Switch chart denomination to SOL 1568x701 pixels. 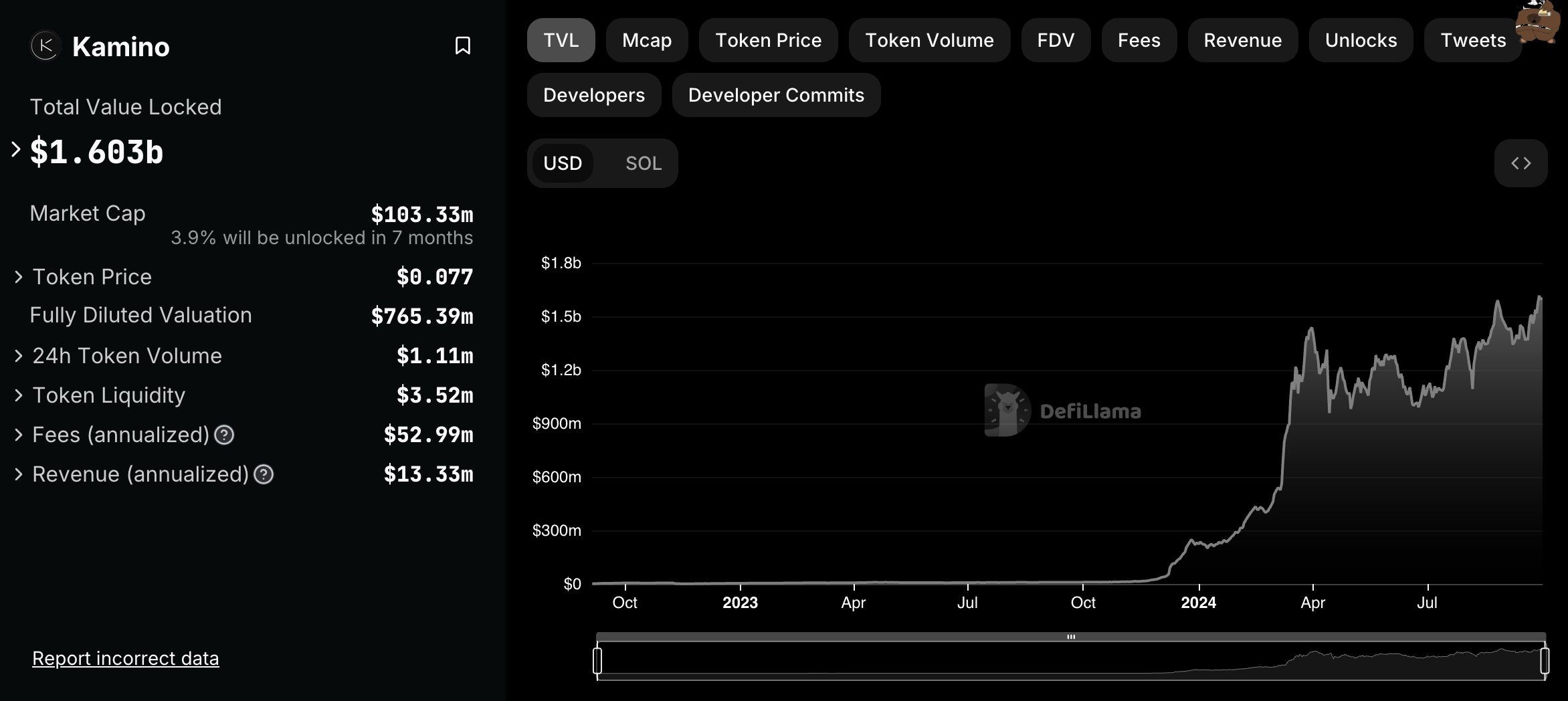(x=643, y=163)
